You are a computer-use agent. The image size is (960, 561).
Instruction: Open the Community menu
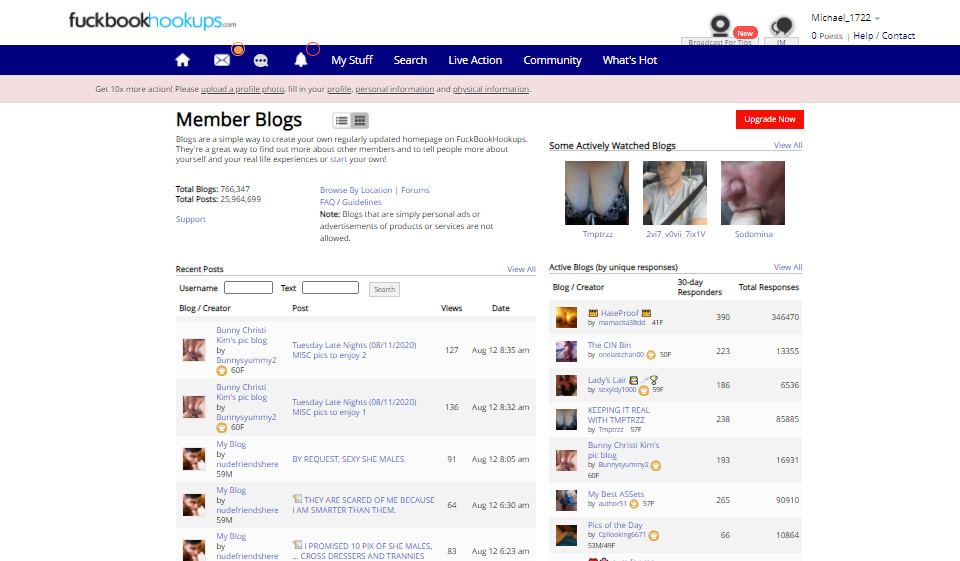coord(552,60)
